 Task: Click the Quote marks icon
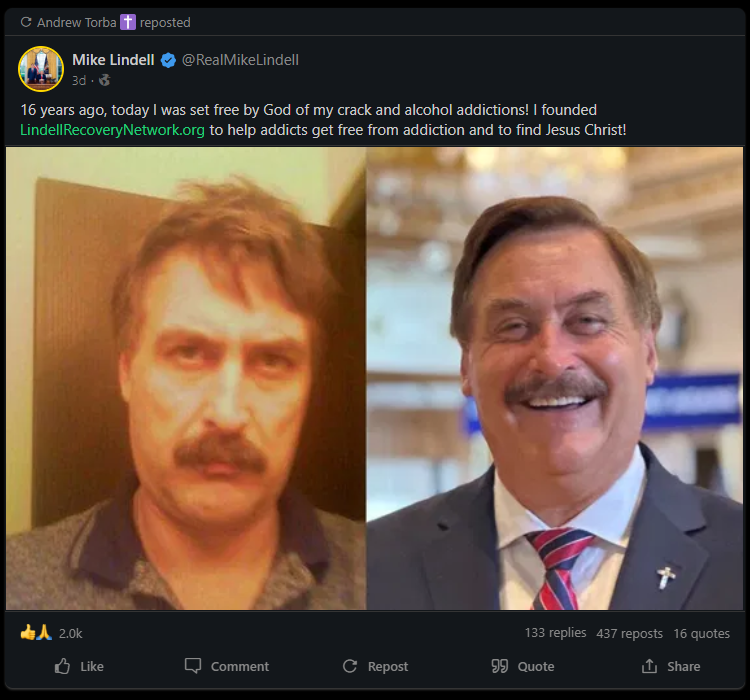[x=500, y=666]
